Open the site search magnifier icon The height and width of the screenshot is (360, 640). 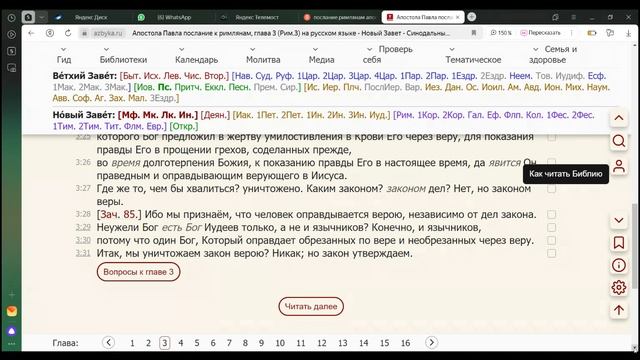tap(619, 141)
